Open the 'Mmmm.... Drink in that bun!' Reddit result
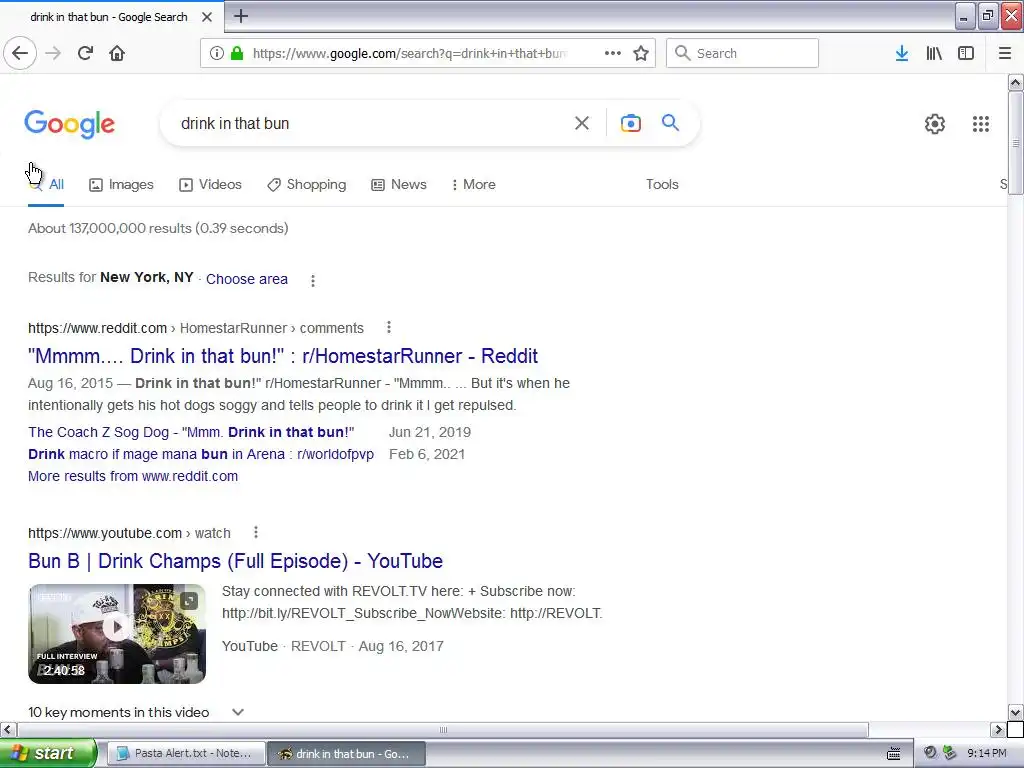 coord(283,356)
